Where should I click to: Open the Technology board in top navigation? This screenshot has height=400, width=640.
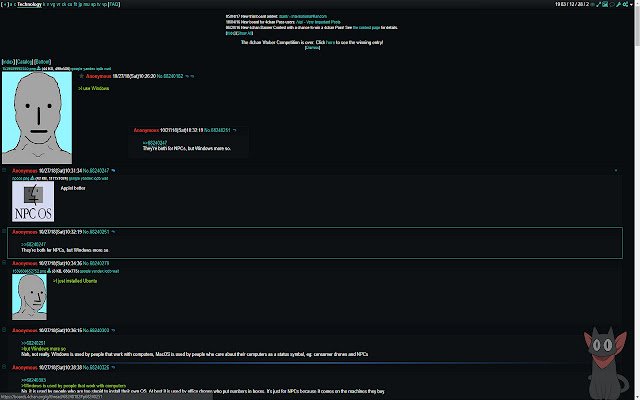pyautogui.click(x=29, y=4)
